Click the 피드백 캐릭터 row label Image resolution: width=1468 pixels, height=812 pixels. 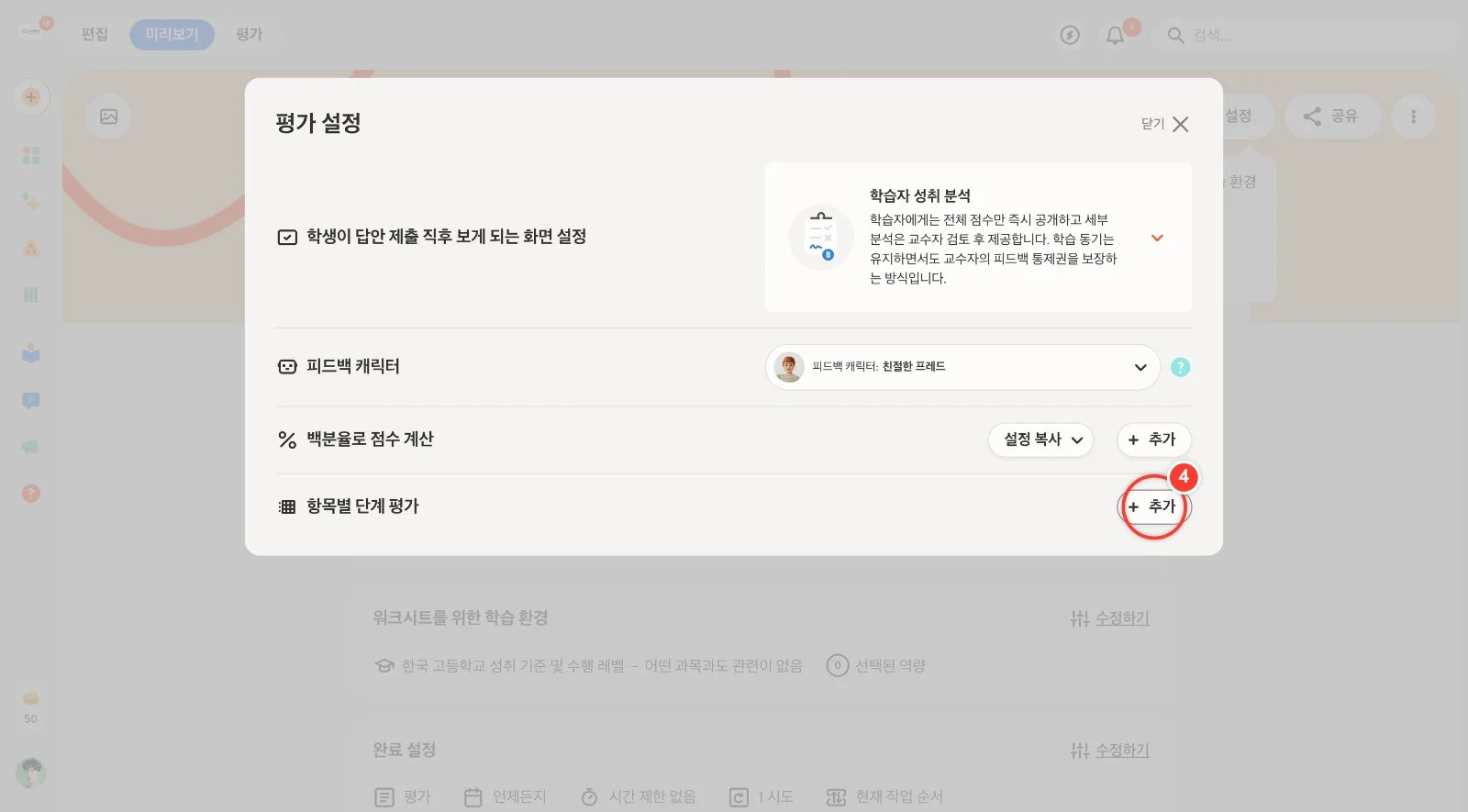353,366
